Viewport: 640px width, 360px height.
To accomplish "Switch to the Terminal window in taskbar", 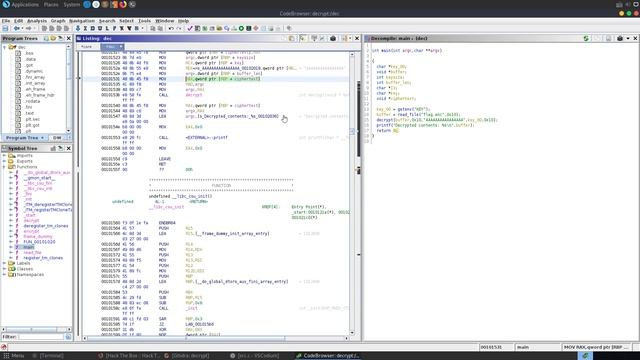I will 49,356.
